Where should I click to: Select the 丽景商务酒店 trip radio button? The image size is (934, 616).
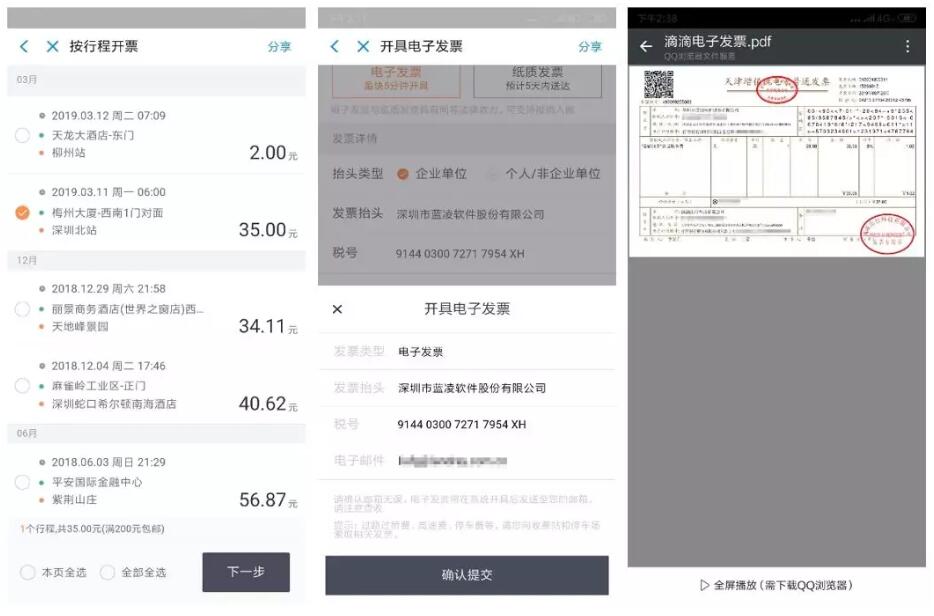(x=22, y=309)
